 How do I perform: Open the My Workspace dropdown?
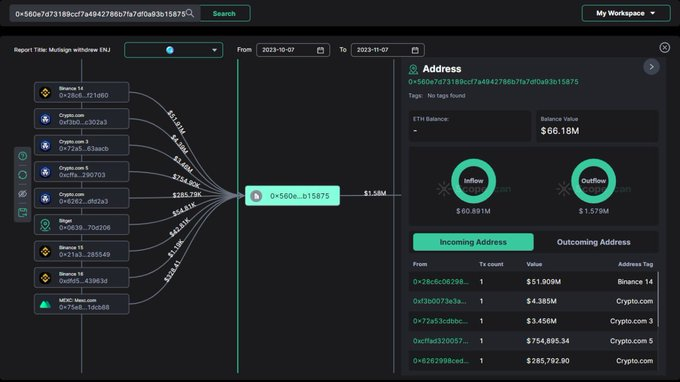click(626, 13)
